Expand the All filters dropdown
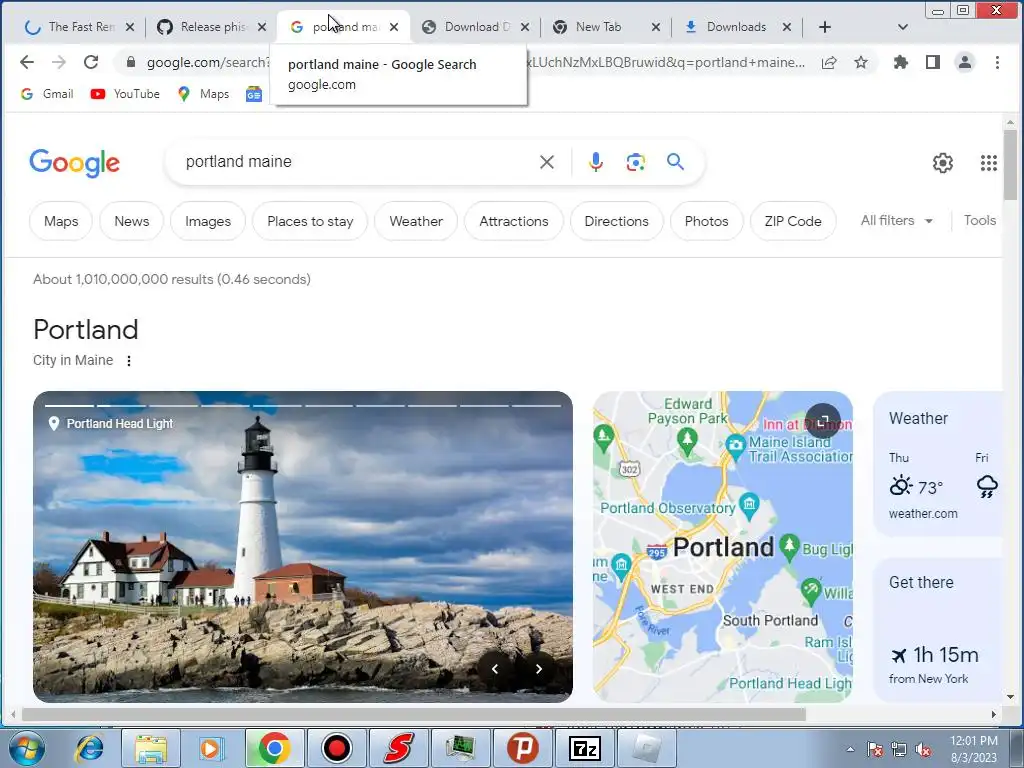Viewport: 1024px width, 768px height. [x=896, y=221]
